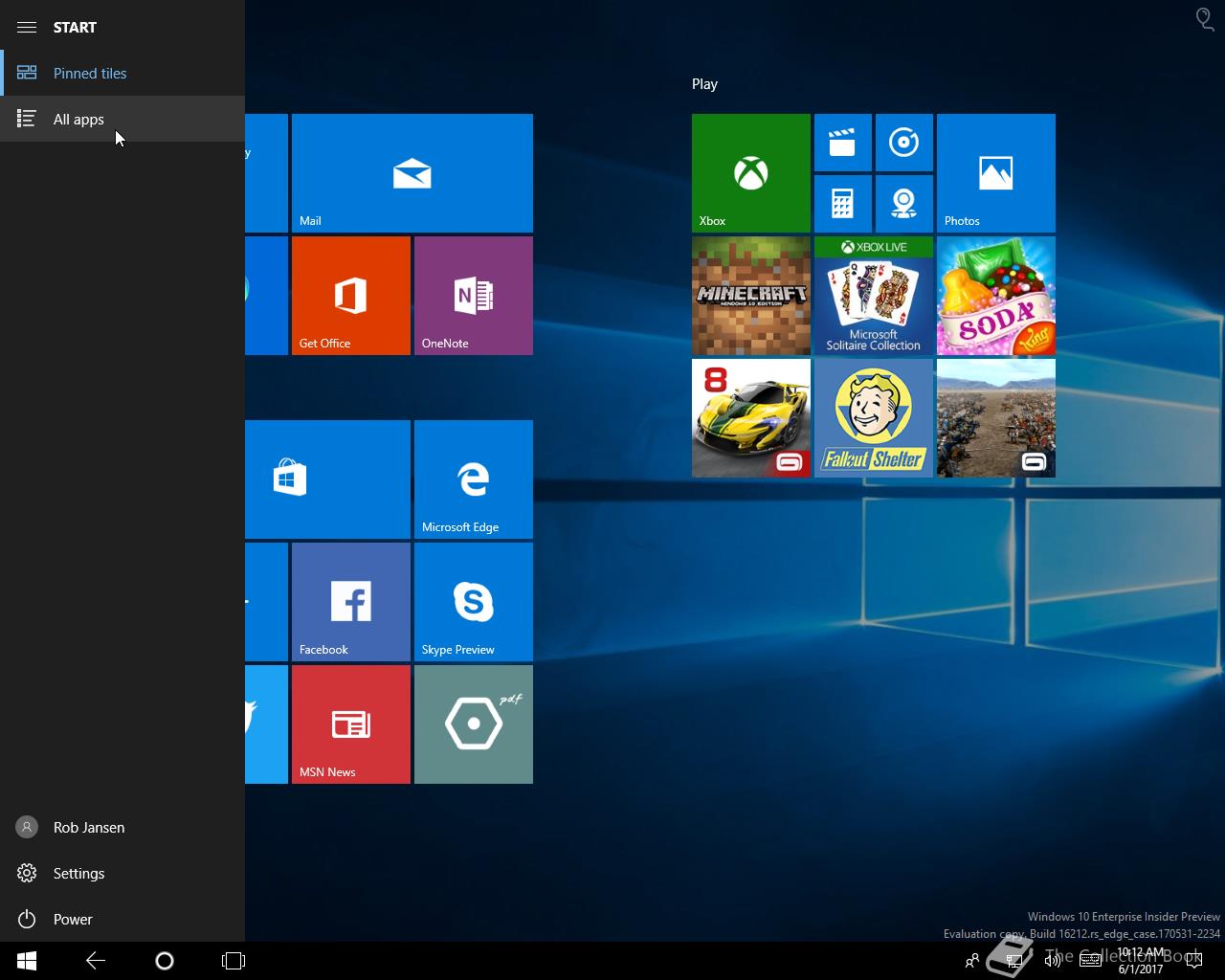Open the Rob Jansen account menu

(122, 827)
